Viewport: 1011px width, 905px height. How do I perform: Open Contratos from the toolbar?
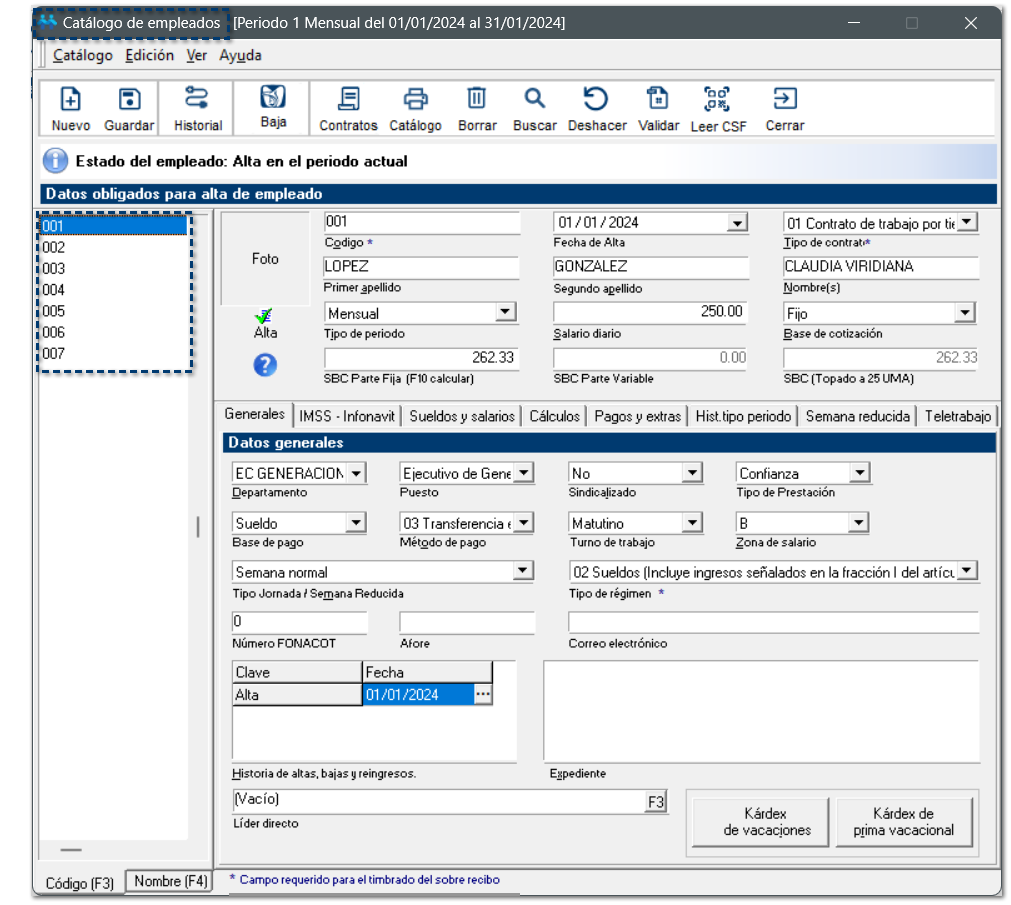[x=348, y=99]
